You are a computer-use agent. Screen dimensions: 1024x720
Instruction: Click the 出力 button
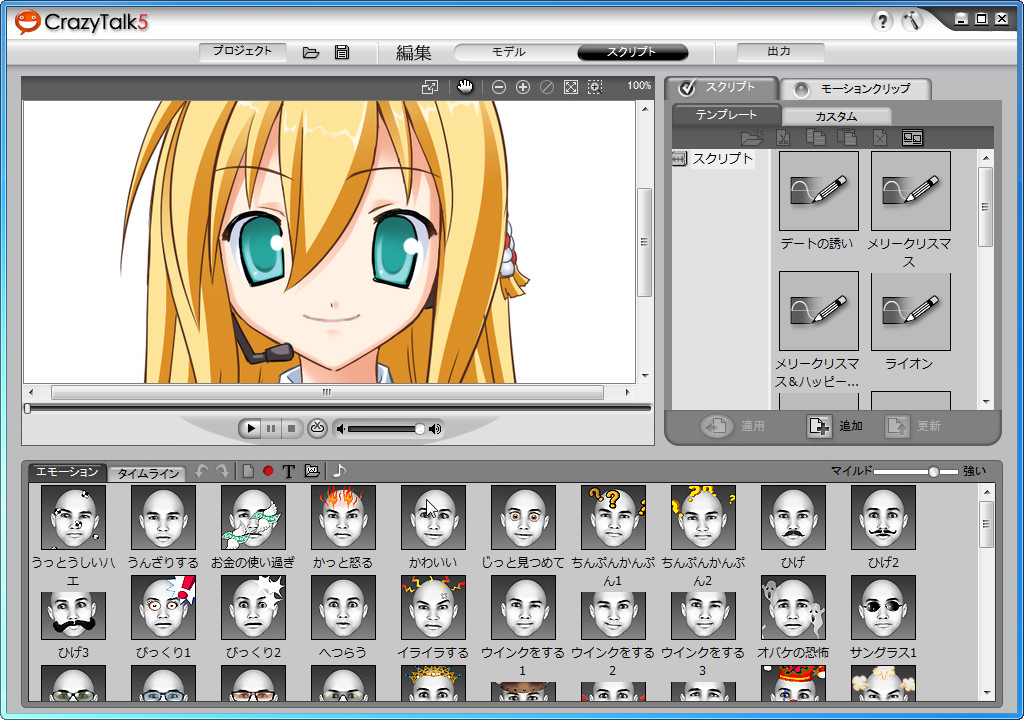pos(780,52)
